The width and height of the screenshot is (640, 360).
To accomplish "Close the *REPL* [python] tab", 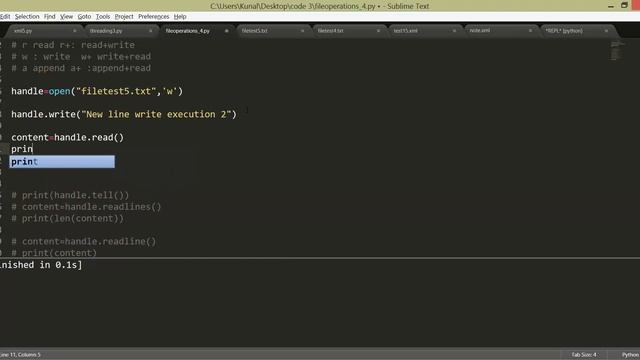I will pos(606,31).
